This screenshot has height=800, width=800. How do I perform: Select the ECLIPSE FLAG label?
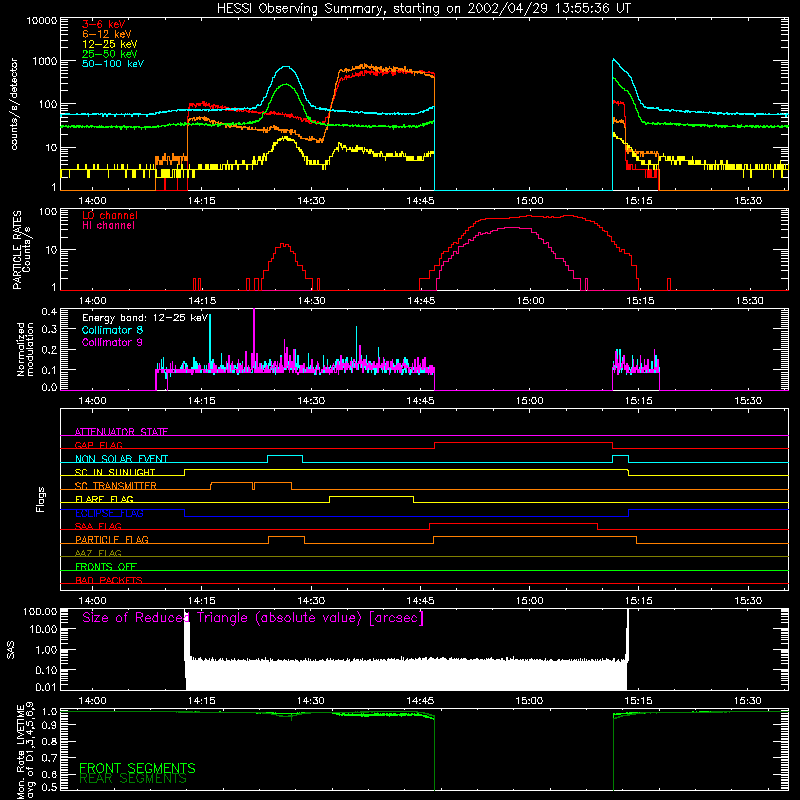coord(109,513)
